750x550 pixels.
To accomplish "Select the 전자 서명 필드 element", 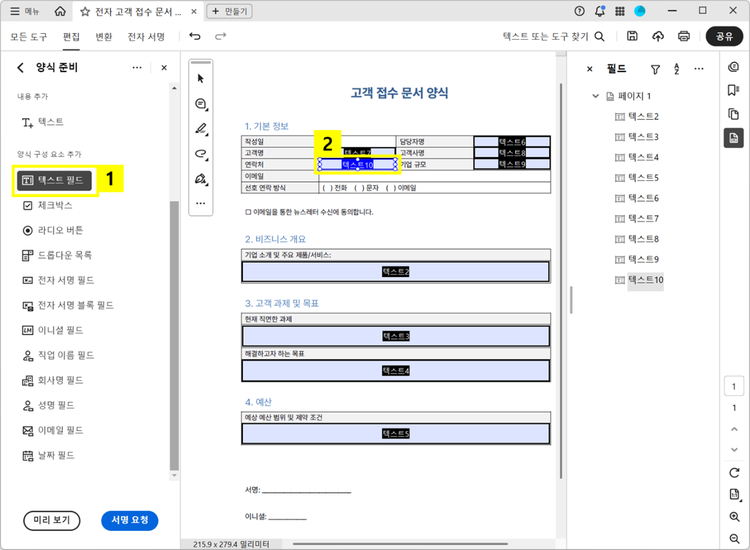I will pyautogui.click(x=58, y=280).
